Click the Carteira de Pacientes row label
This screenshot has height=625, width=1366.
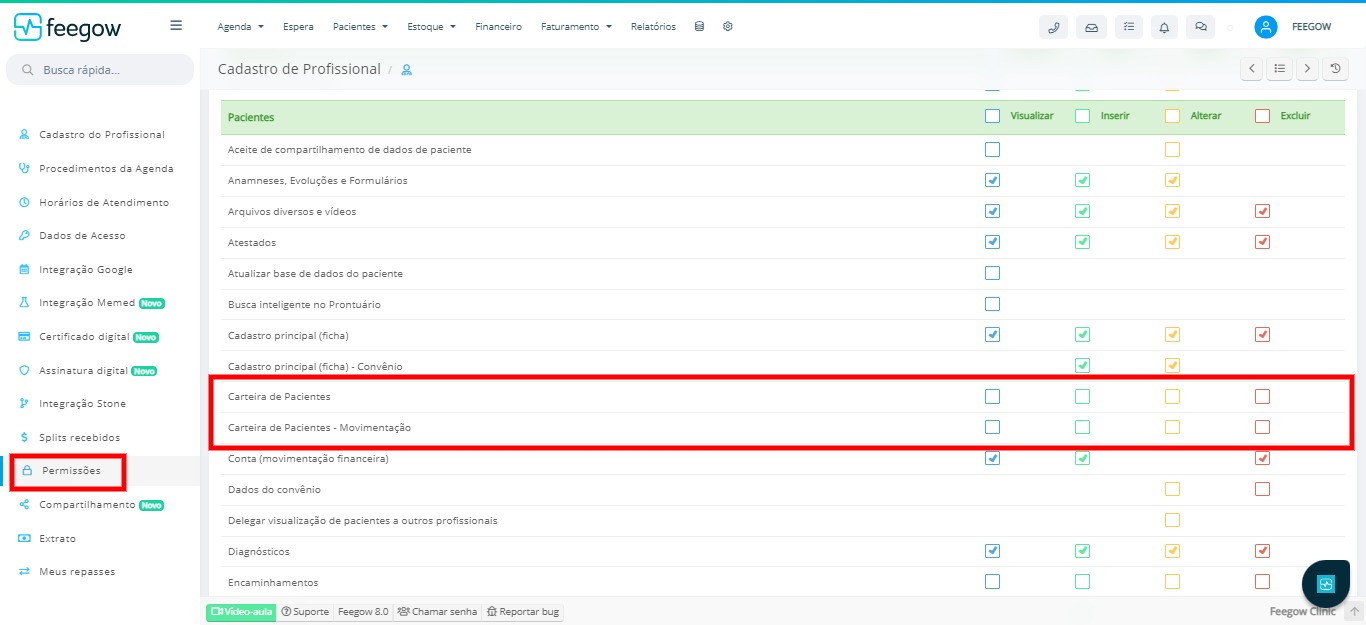(279, 397)
